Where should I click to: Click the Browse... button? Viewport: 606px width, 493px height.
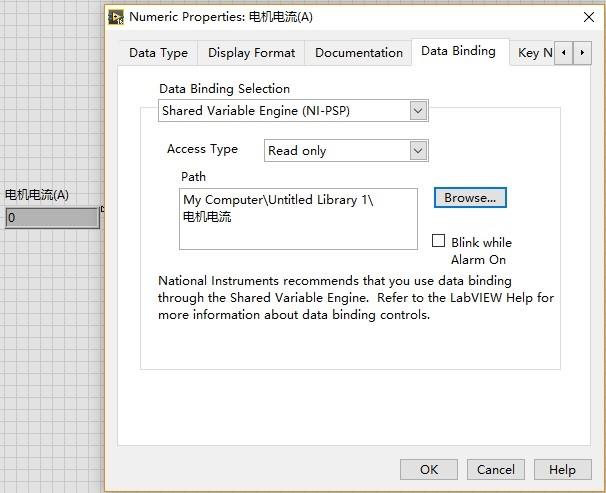coord(470,198)
